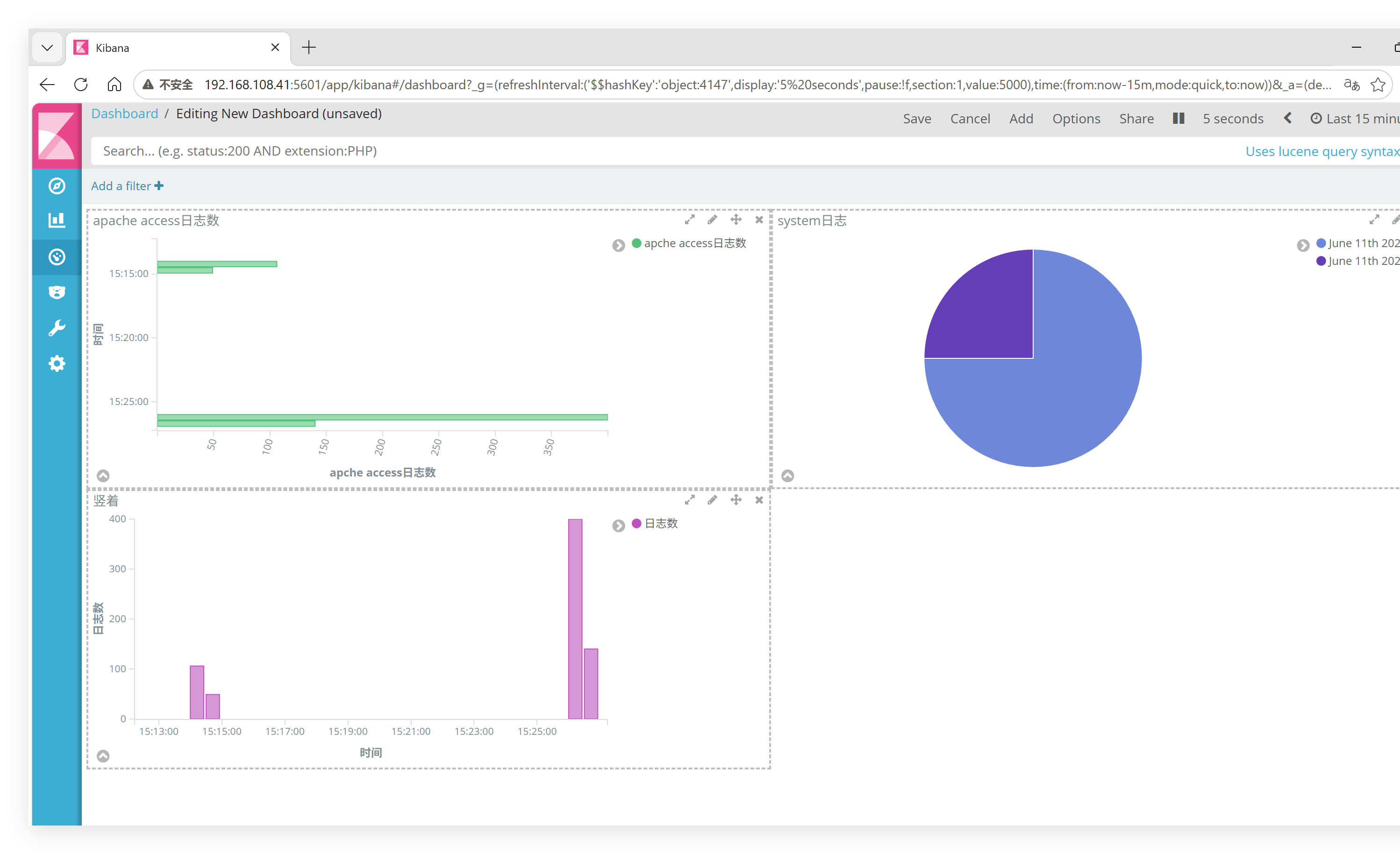Open the Share menu

click(1136, 119)
